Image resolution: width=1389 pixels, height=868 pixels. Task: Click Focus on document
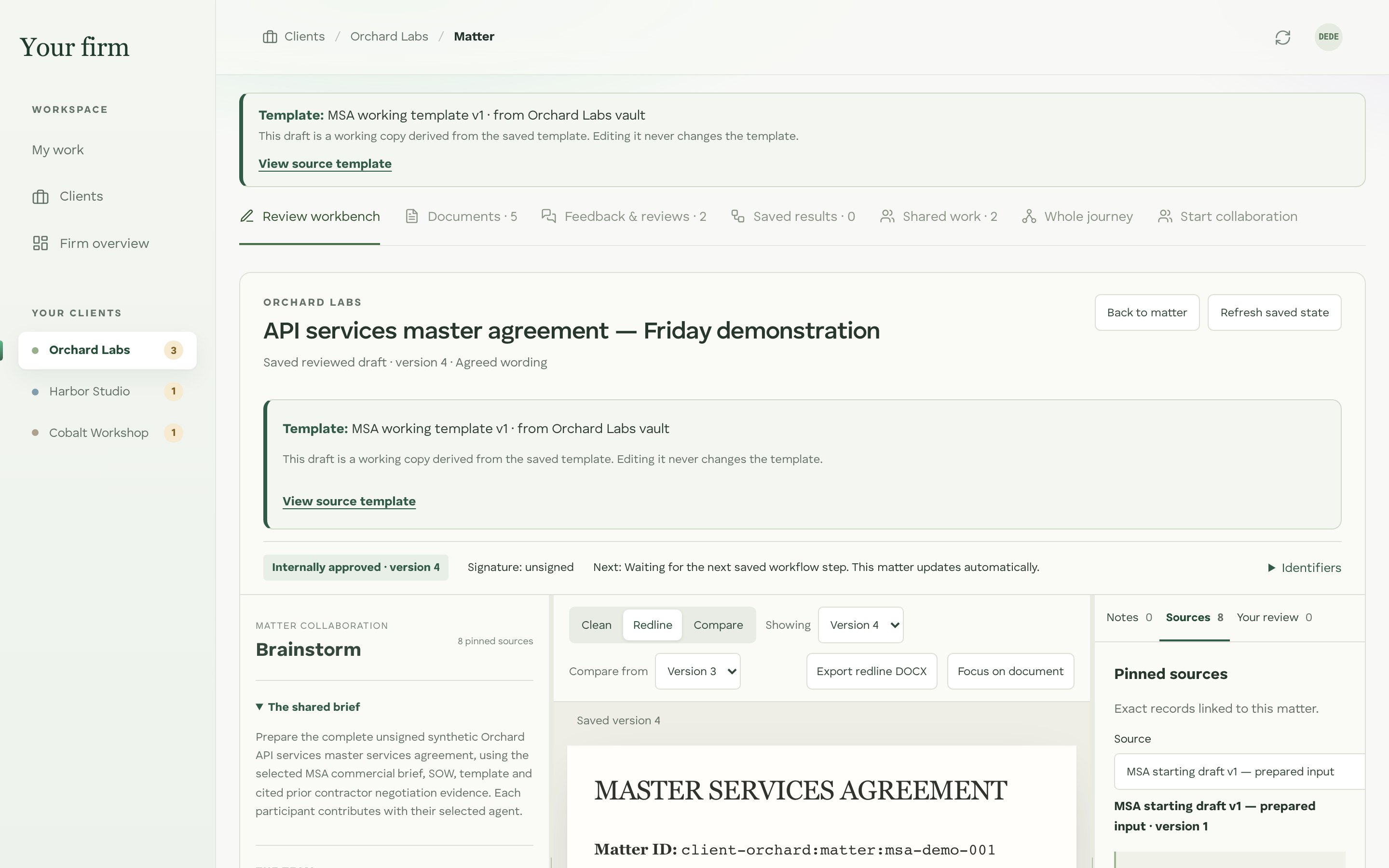tap(1010, 671)
